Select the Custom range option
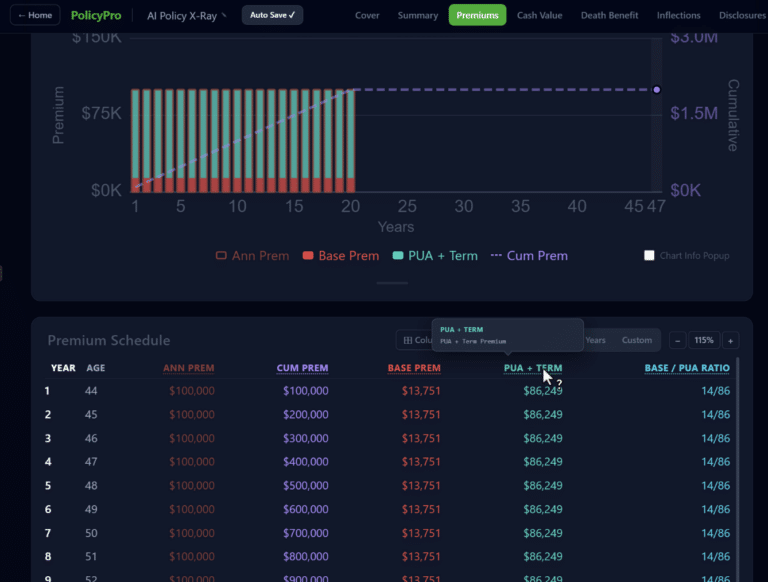 tap(636, 340)
